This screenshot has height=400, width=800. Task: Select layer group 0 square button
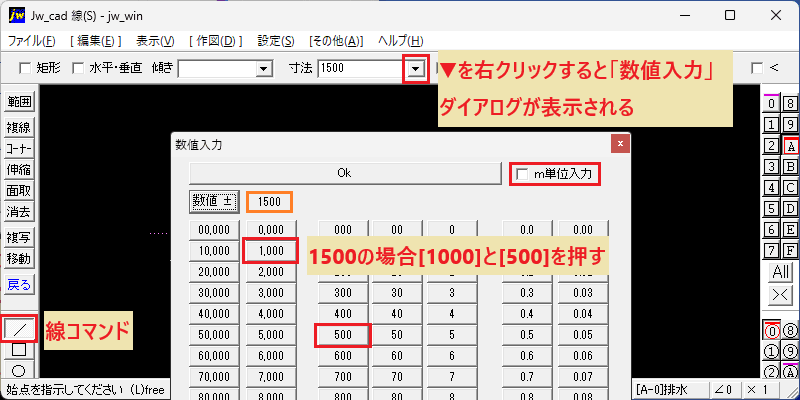click(x=772, y=104)
